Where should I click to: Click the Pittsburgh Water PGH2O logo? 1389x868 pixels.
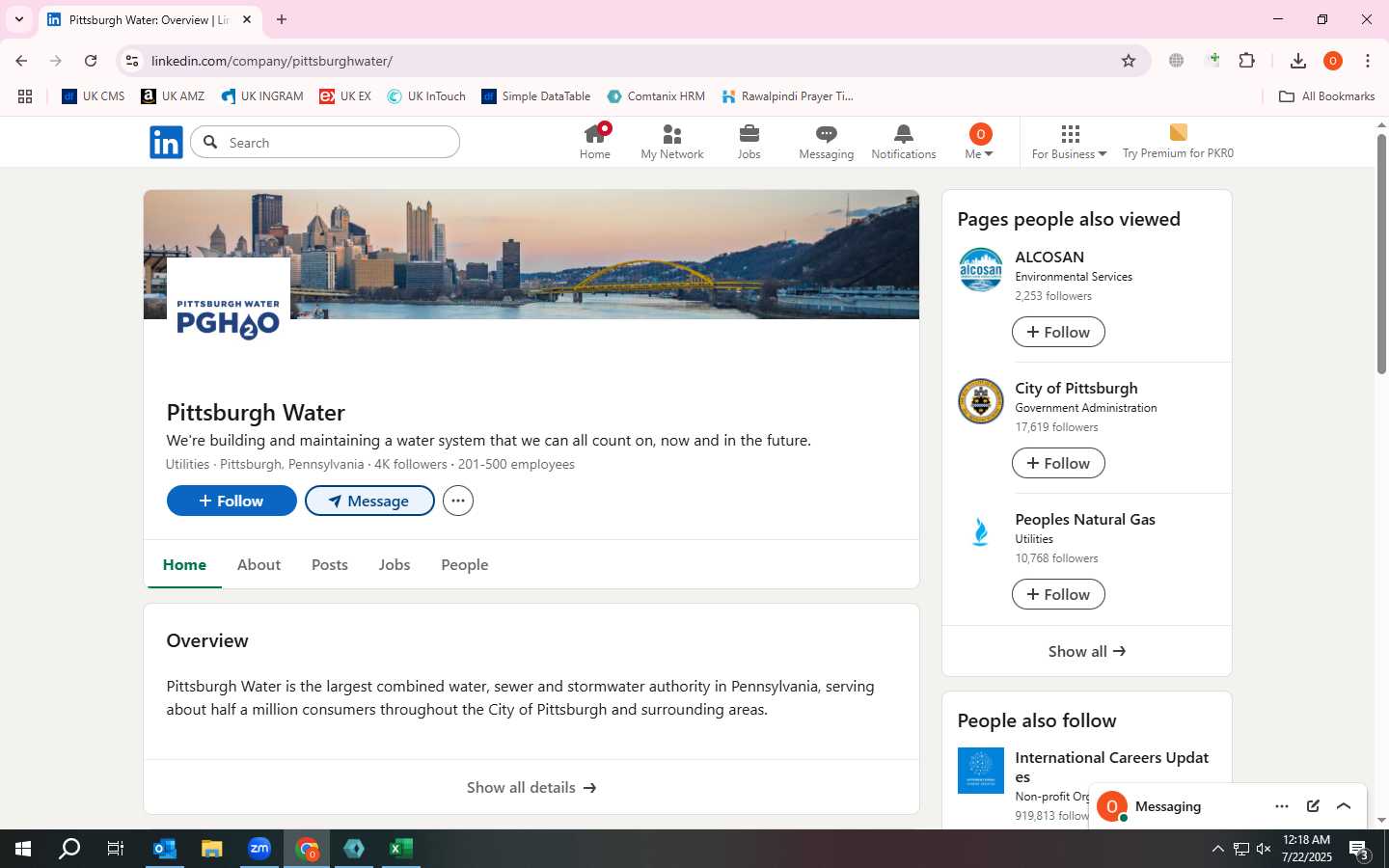[229, 319]
